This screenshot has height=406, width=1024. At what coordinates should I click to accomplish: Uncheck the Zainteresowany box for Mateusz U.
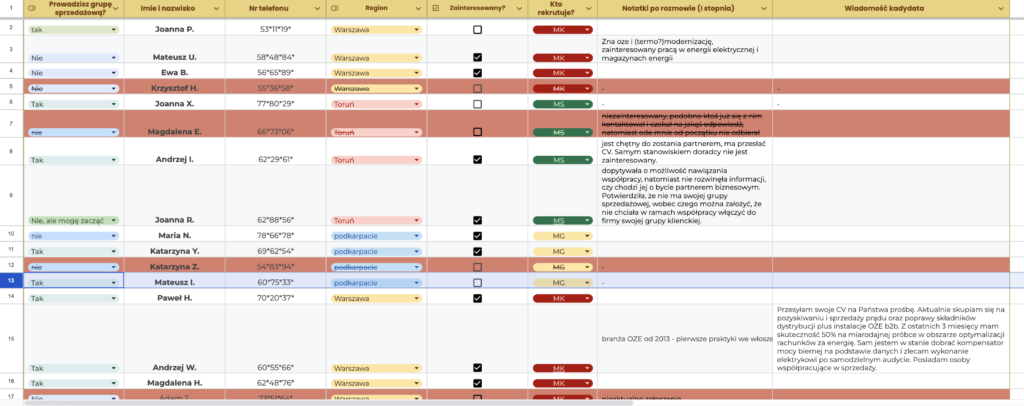click(477, 58)
